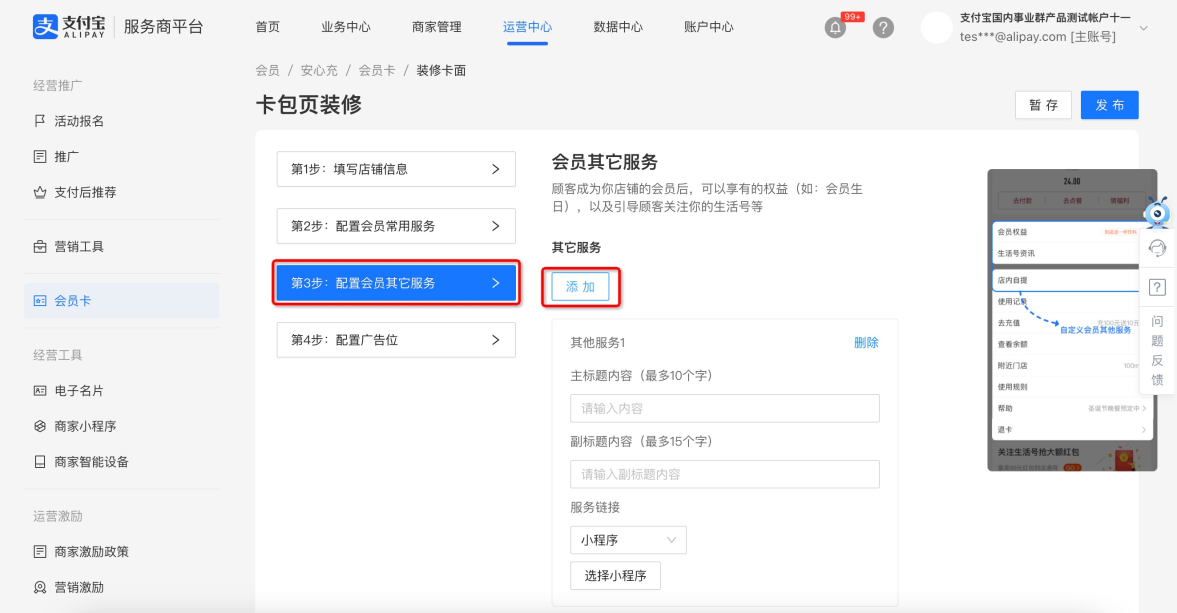Click the 推广 sidebar icon
1177x613 pixels.
40,156
